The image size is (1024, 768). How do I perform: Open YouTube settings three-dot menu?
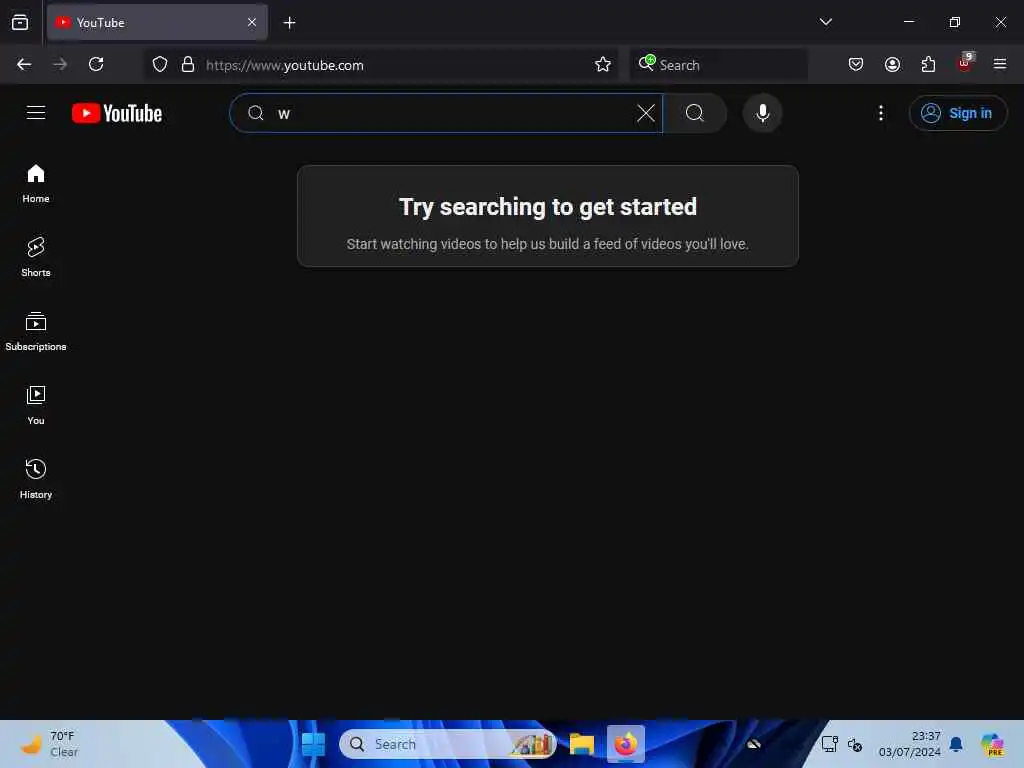(x=880, y=113)
